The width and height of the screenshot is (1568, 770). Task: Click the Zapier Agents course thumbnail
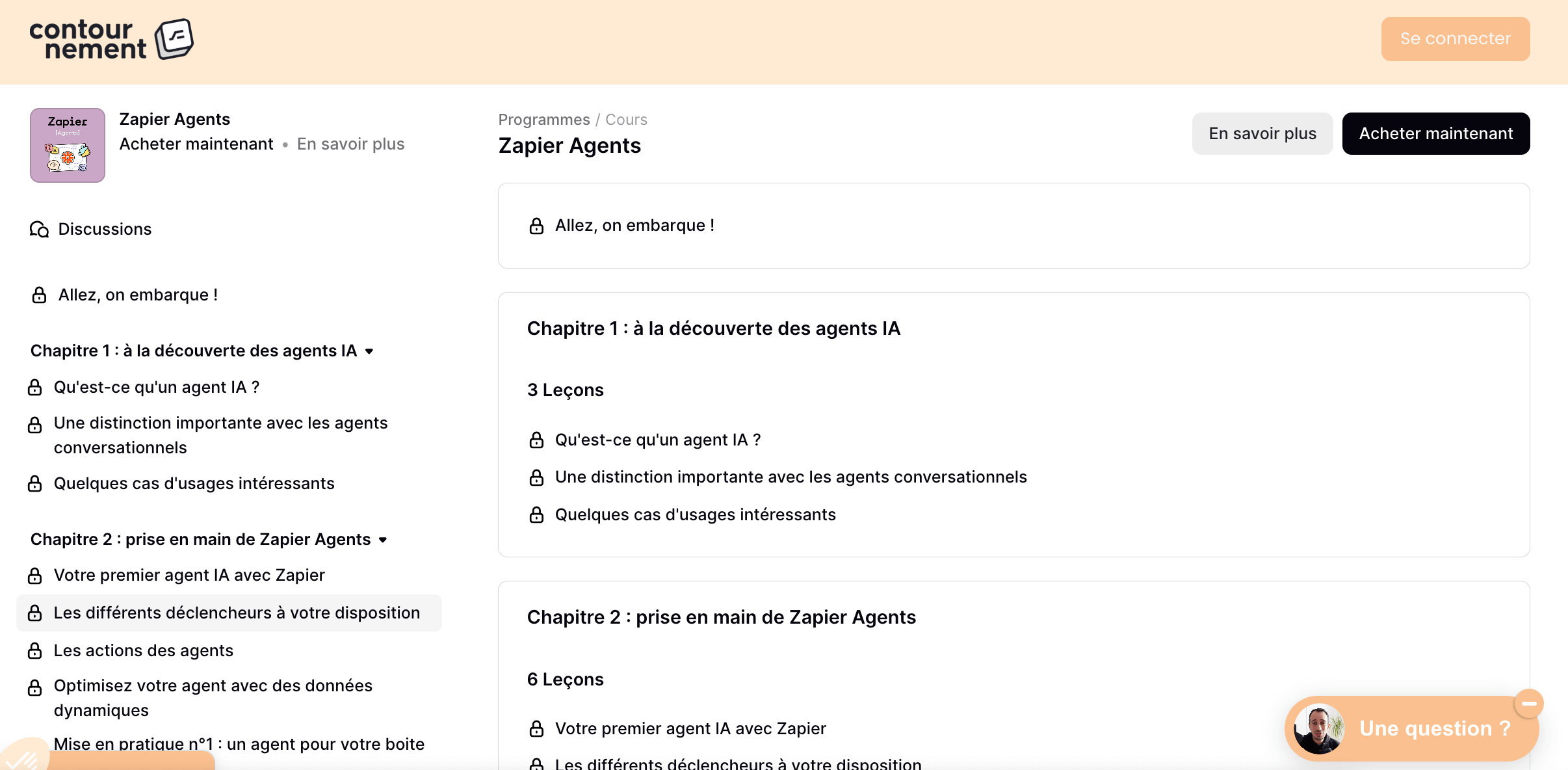click(68, 146)
